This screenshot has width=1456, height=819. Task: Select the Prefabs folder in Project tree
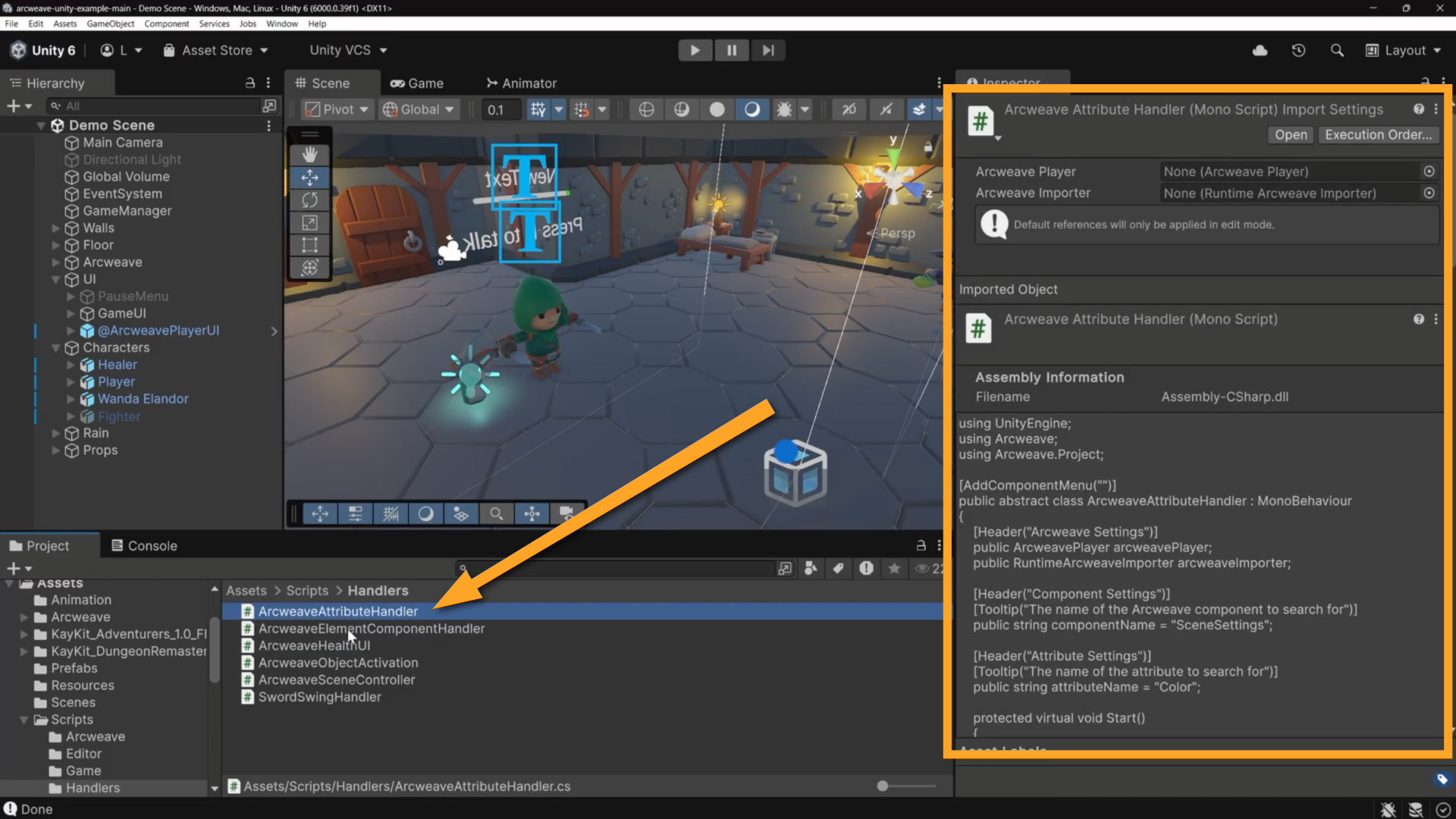[x=74, y=669]
